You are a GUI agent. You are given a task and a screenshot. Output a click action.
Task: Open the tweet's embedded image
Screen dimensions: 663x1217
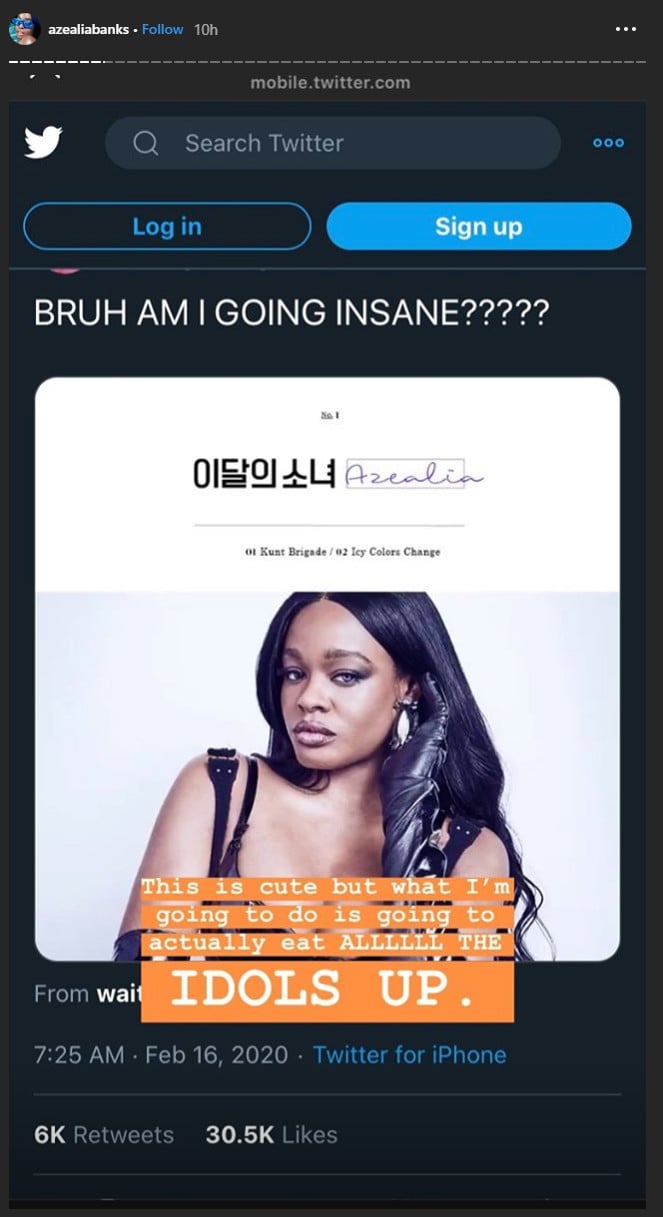328,669
